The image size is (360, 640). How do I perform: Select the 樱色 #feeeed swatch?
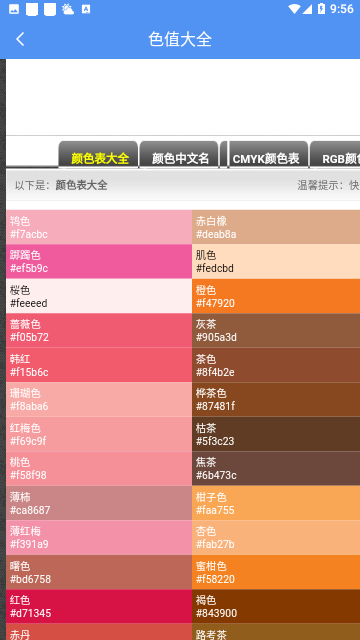tap(99, 296)
